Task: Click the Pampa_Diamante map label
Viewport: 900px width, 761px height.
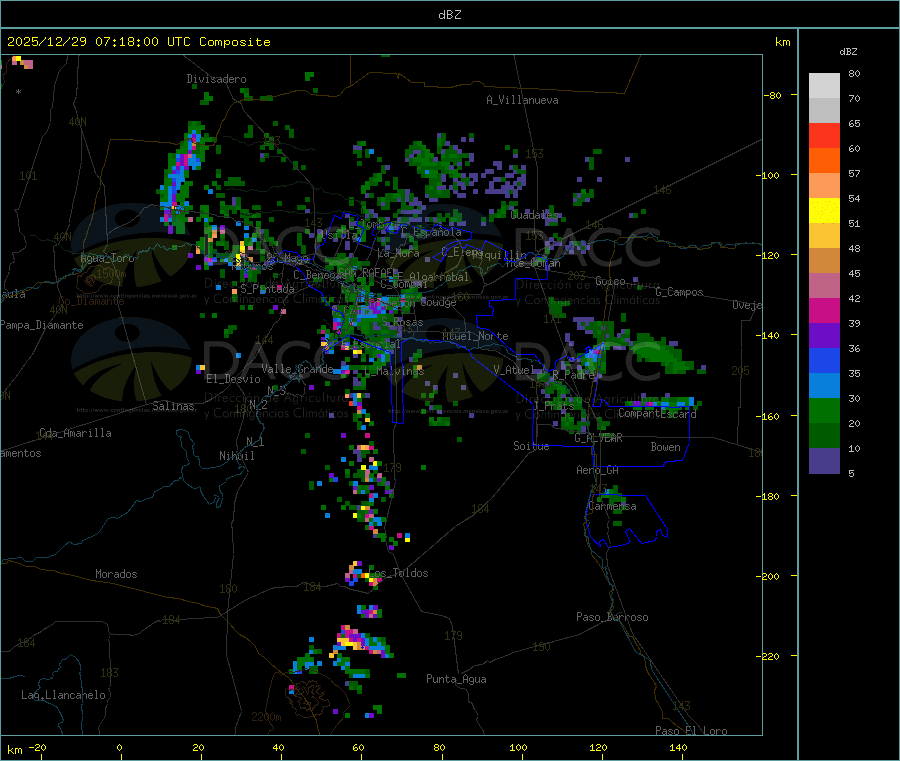Action: 42,325
